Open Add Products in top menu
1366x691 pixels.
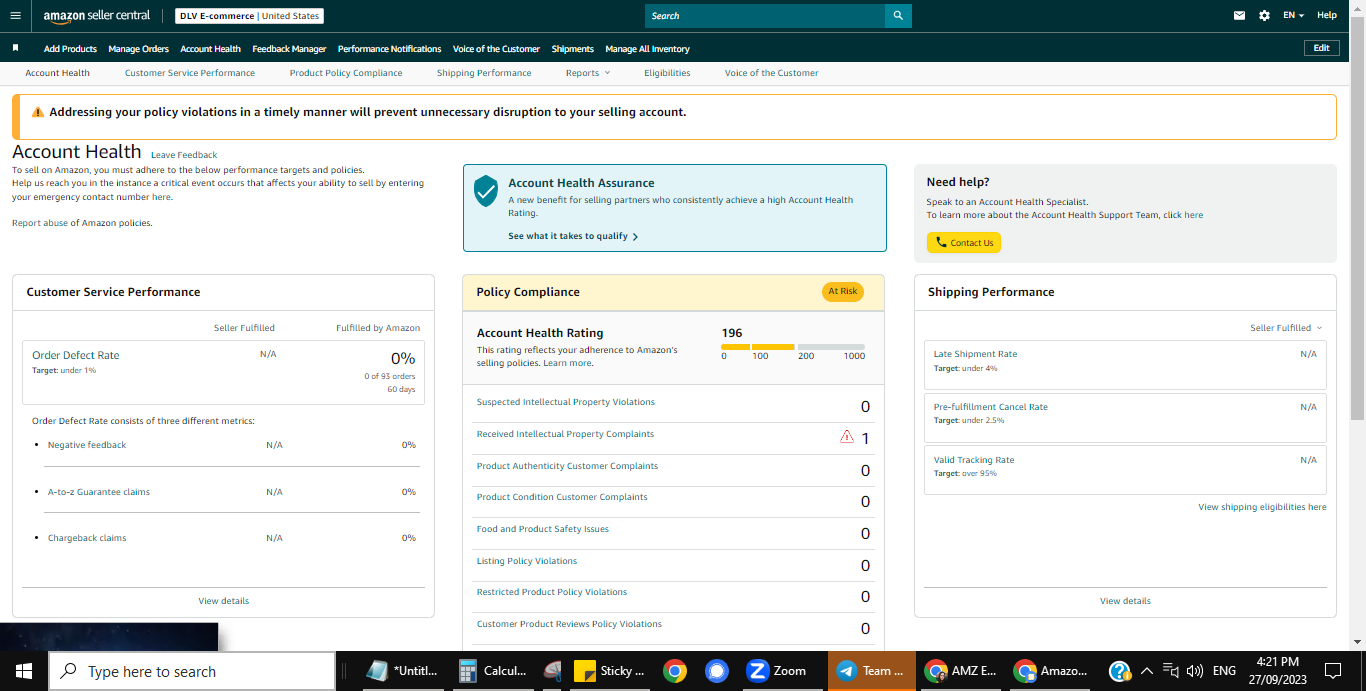click(x=70, y=49)
